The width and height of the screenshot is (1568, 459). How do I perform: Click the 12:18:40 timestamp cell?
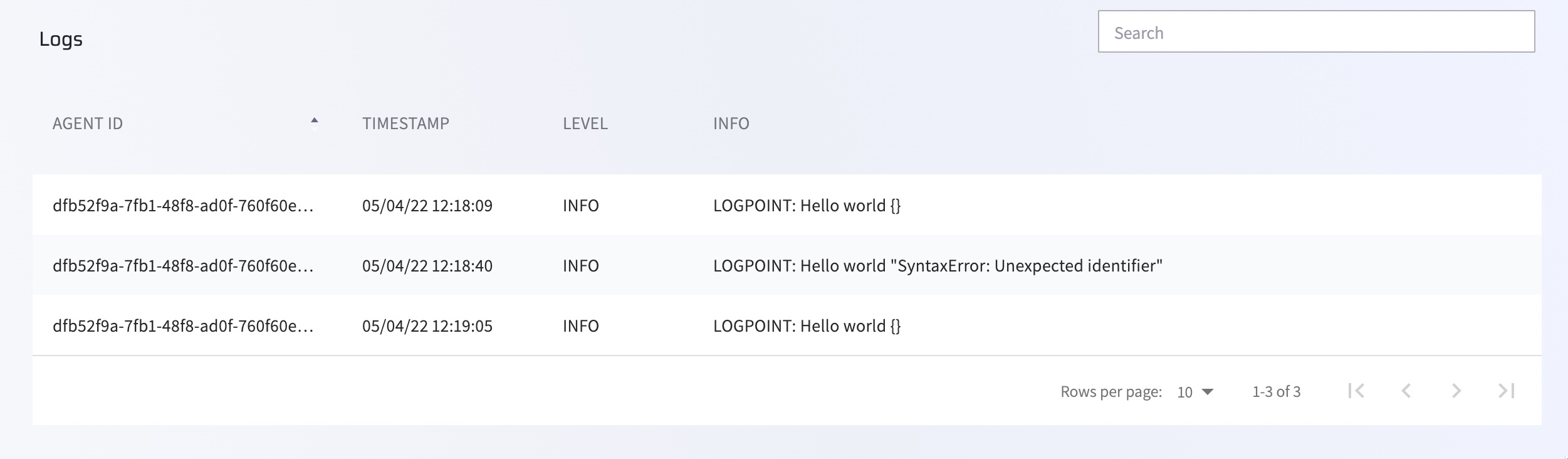(427, 266)
